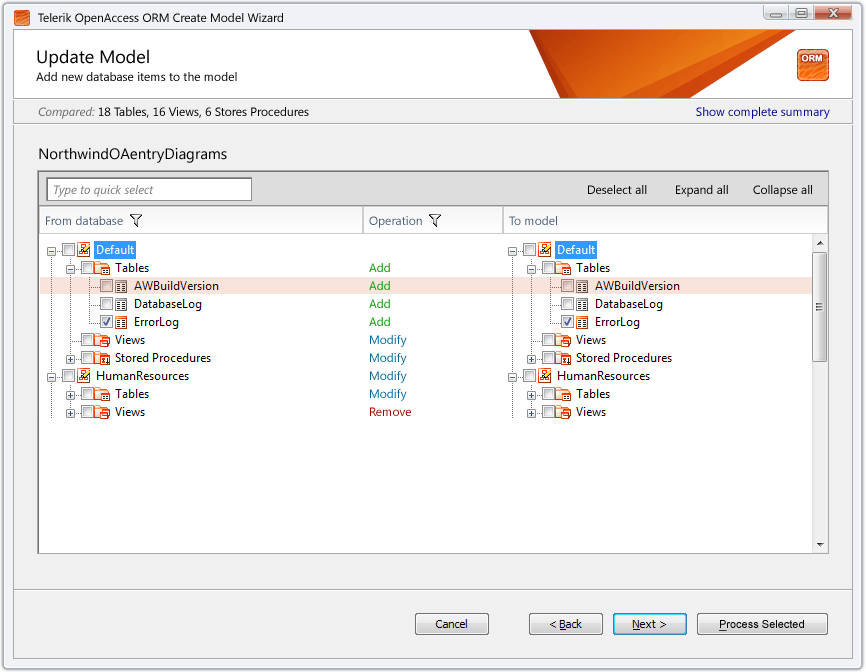866x672 pixels.
Task: Click Default schema icon in To model tree
Action: pyautogui.click(x=545, y=250)
